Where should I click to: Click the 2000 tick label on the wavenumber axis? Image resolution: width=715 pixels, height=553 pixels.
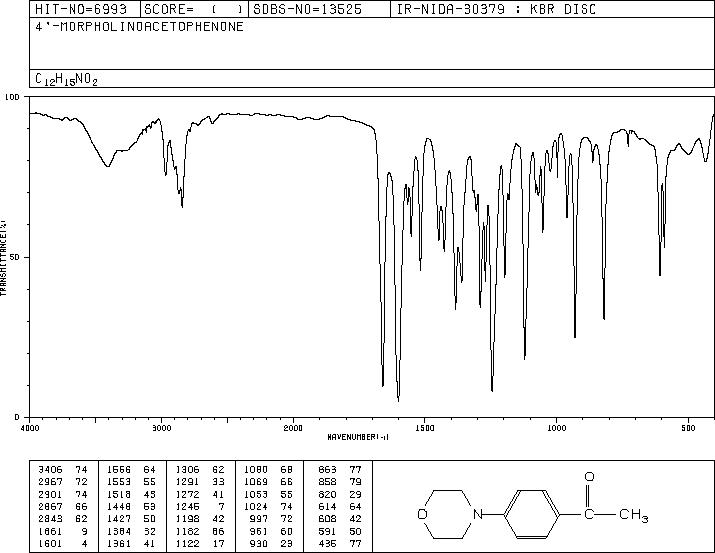[x=293, y=428]
